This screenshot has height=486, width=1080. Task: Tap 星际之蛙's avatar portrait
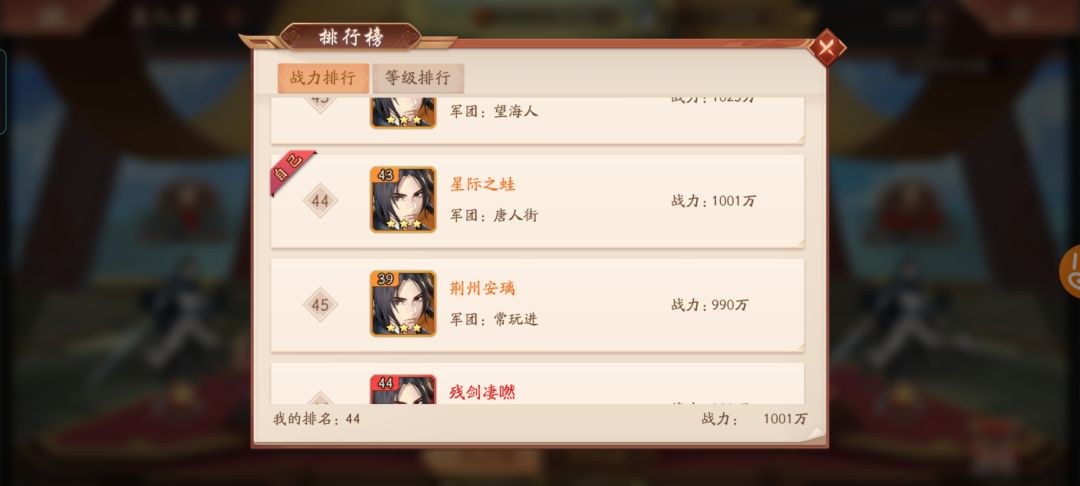(403, 200)
